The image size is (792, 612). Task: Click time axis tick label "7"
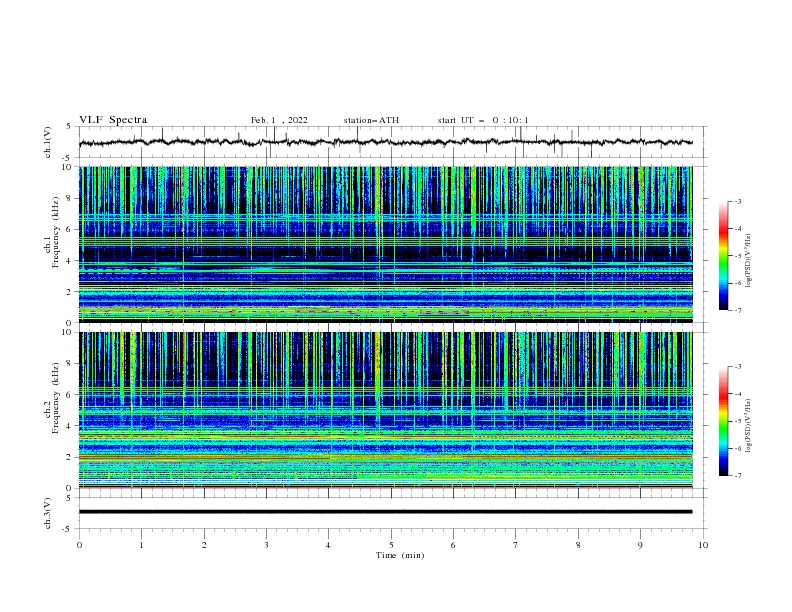coord(516,545)
